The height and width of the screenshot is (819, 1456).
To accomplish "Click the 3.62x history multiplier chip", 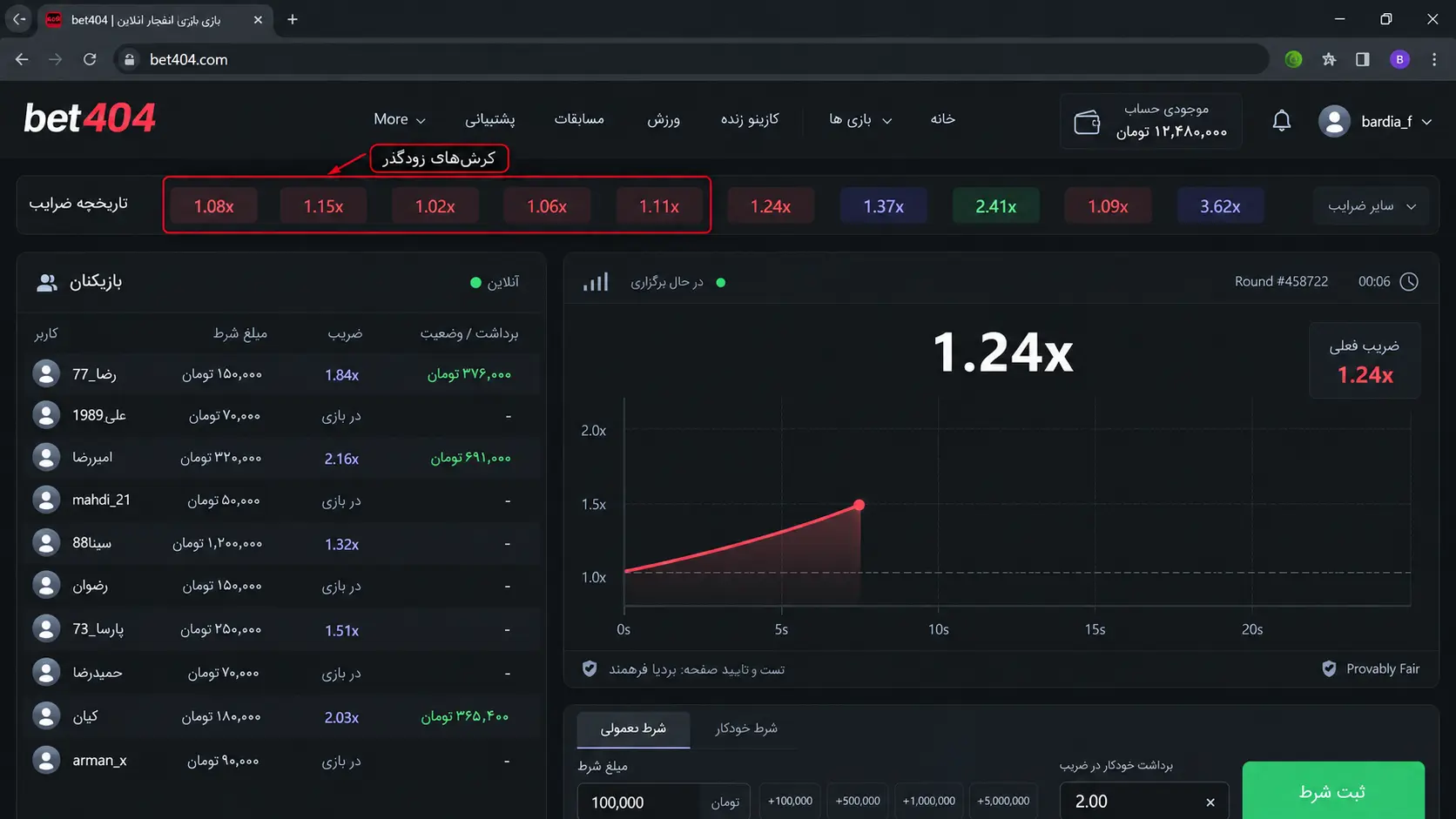I will 1220,206.
